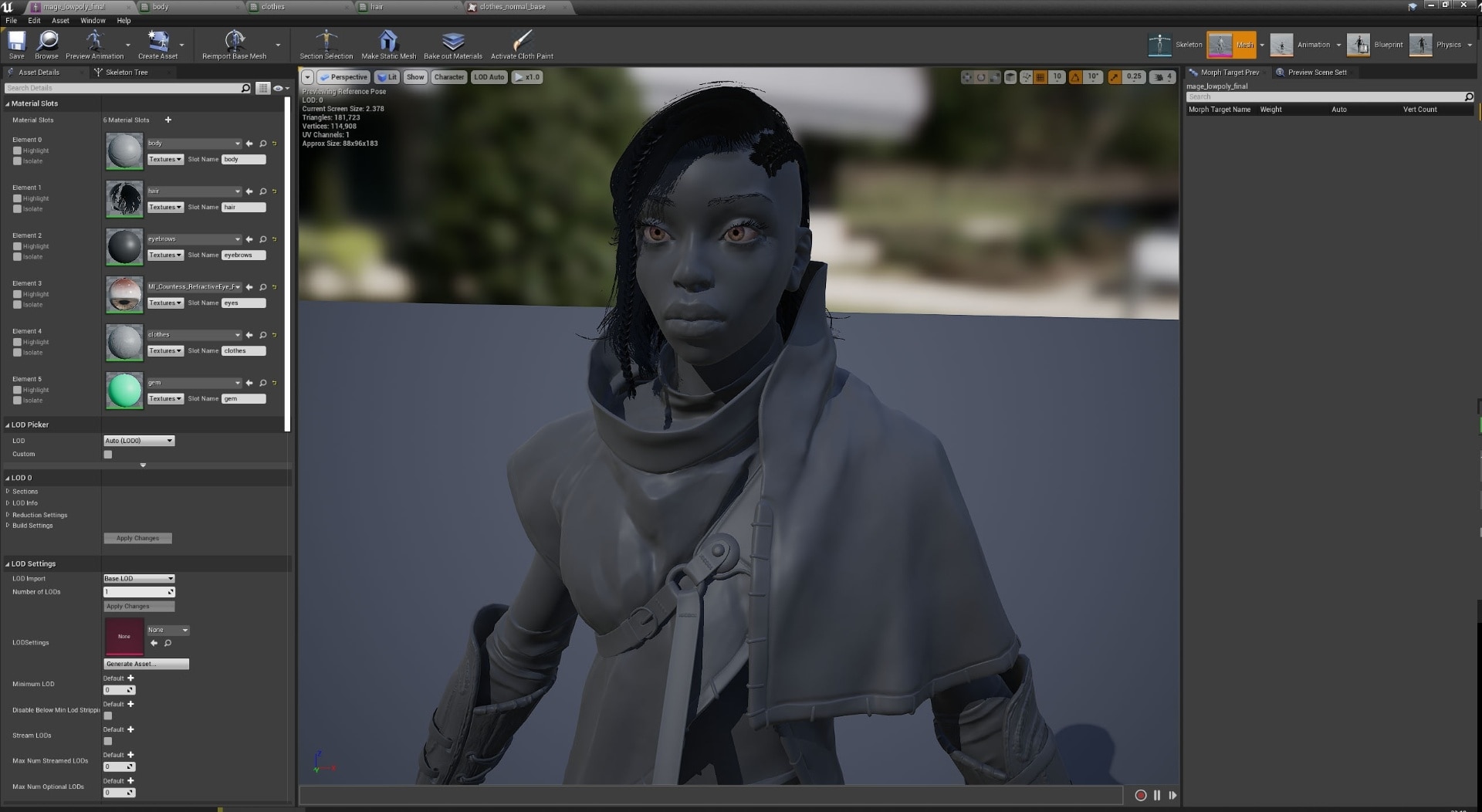This screenshot has width=1482, height=812.
Task: Enable Highlight checkbox for Element 0
Action: point(18,151)
